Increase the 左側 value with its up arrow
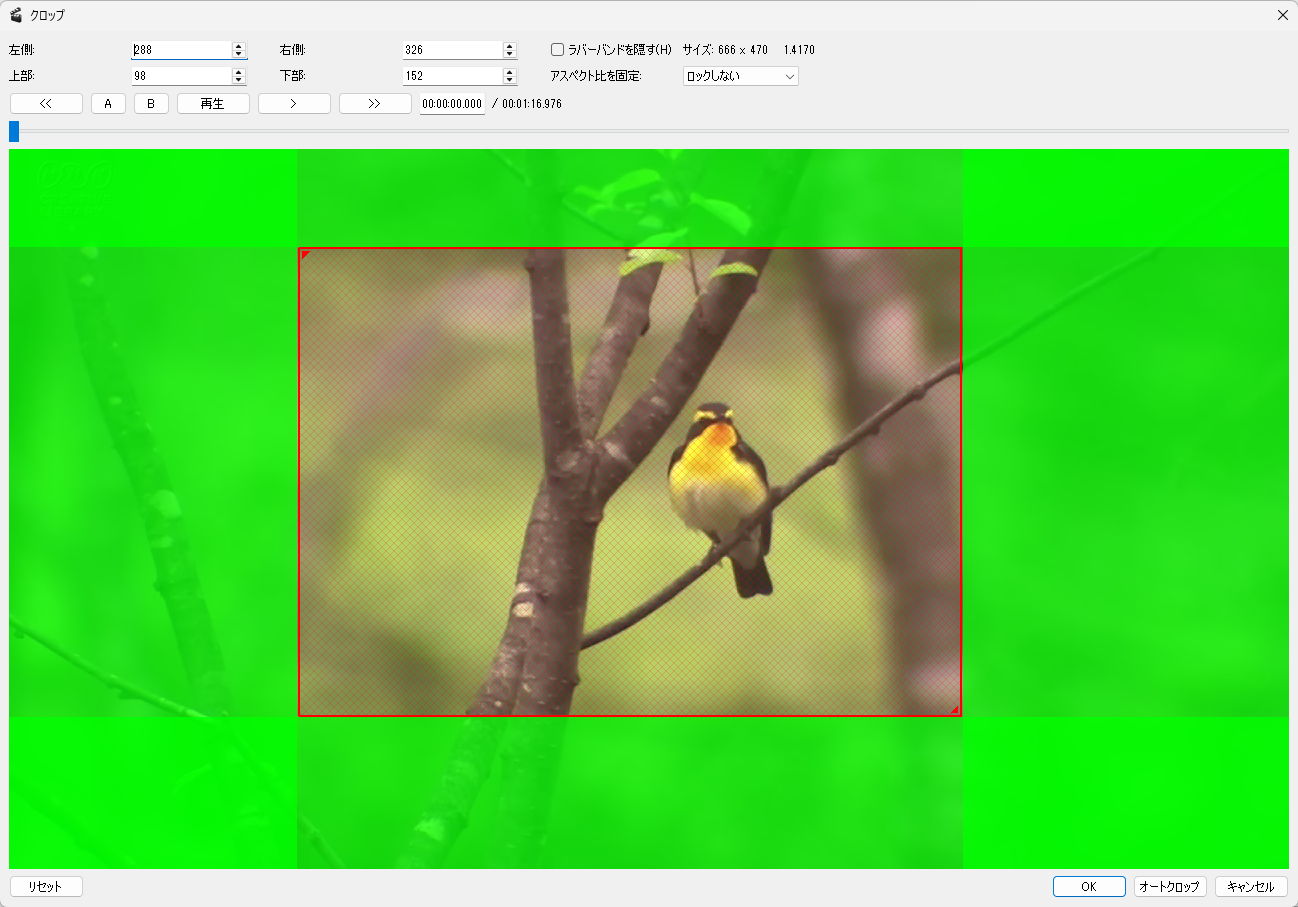The width and height of the screenshot is (1298, 907). click(239, 46)
